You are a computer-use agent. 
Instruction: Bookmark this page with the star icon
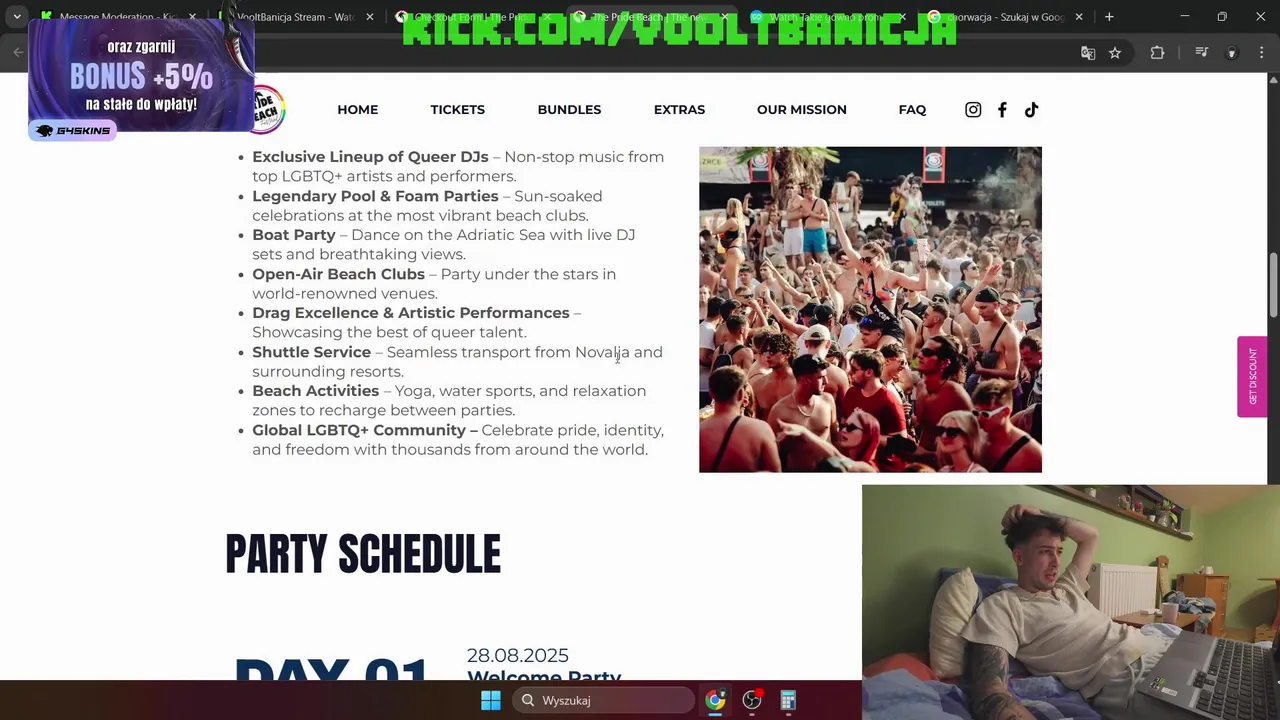click(1115, 53)
